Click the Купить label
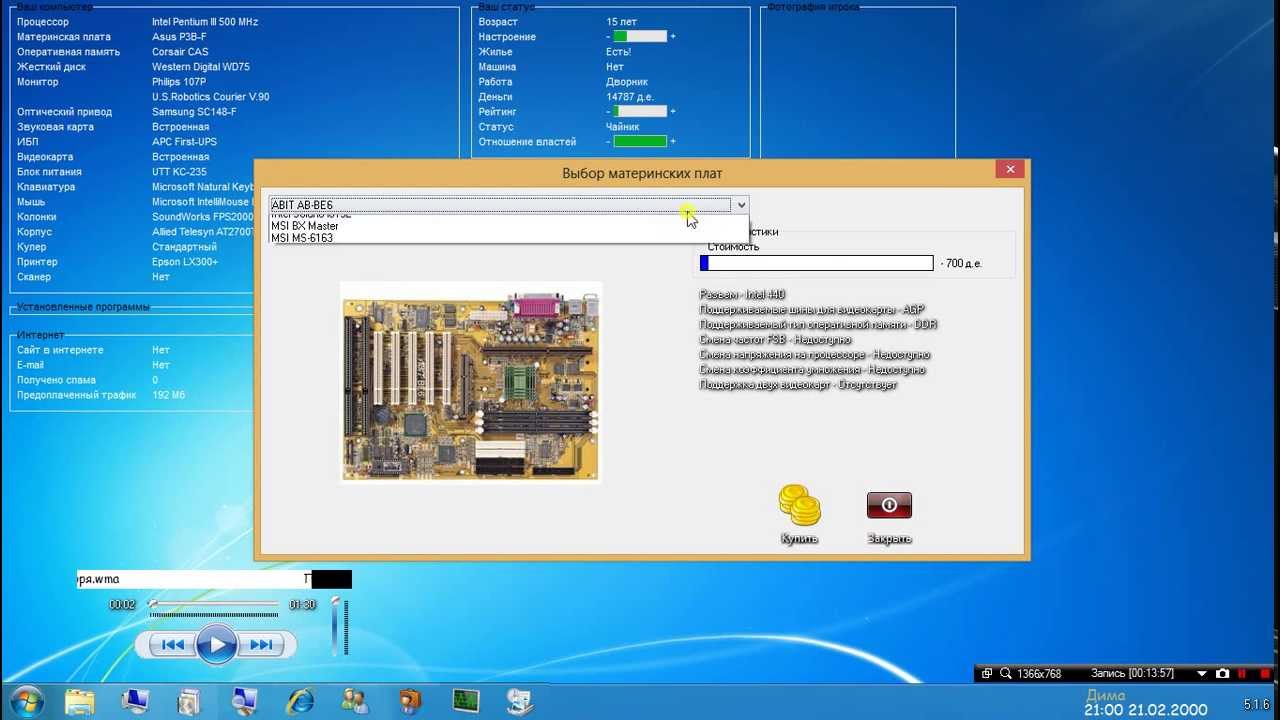 pos(799,539)
